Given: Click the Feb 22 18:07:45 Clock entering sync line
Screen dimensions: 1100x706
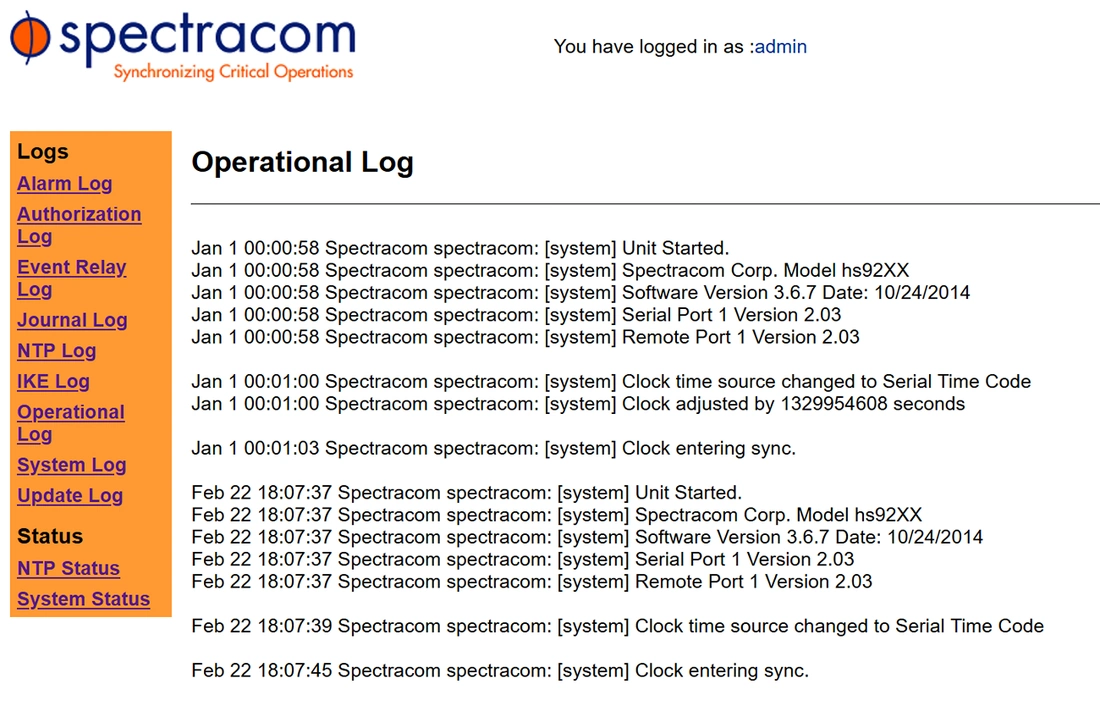Looking at the screenshot, I should 500,671.
